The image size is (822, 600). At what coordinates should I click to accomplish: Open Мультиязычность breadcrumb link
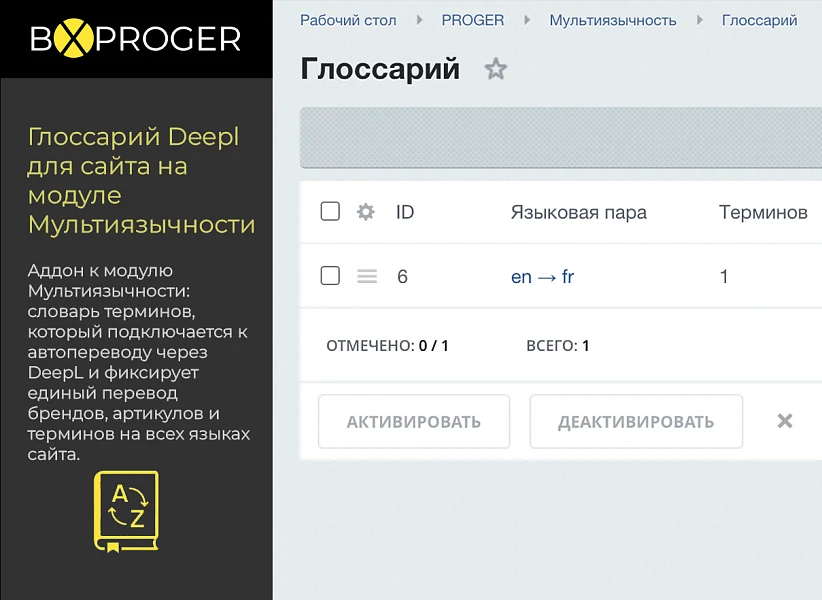coord(613,20)
